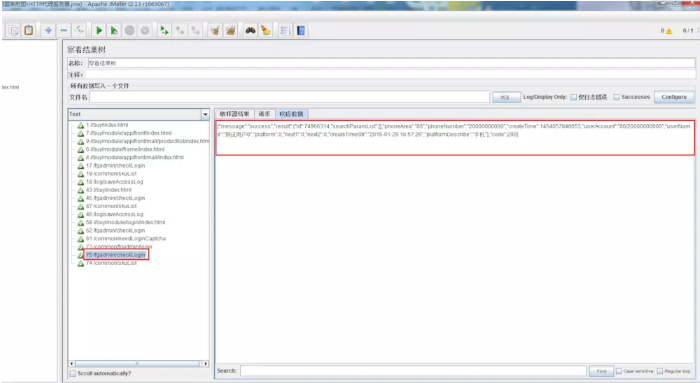
Task: Switch to the 取样器结果 tab
Action: (234, 114)
